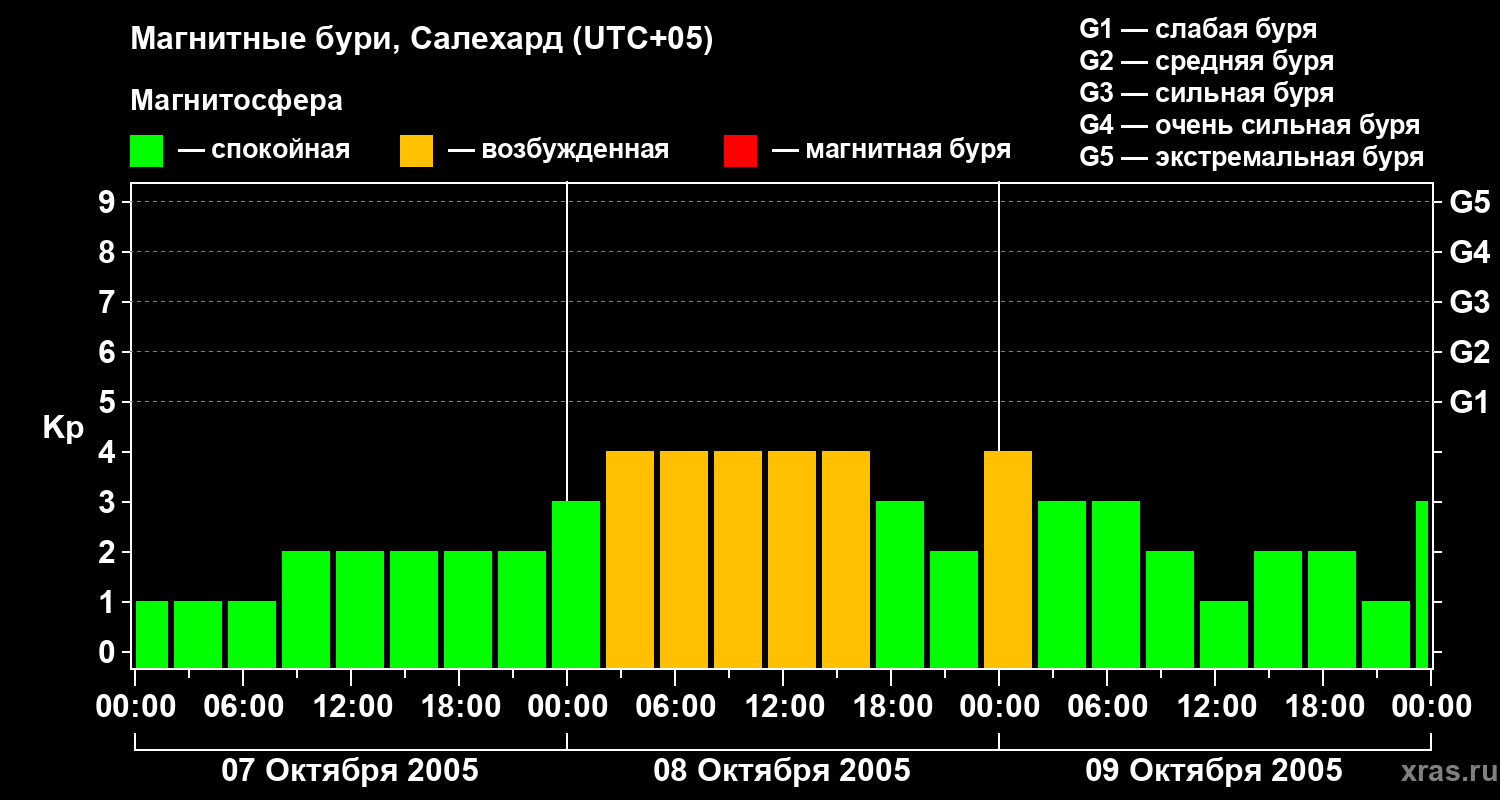
Task: Click the 12:00 label under 07 October
Action: click(352, 707)
